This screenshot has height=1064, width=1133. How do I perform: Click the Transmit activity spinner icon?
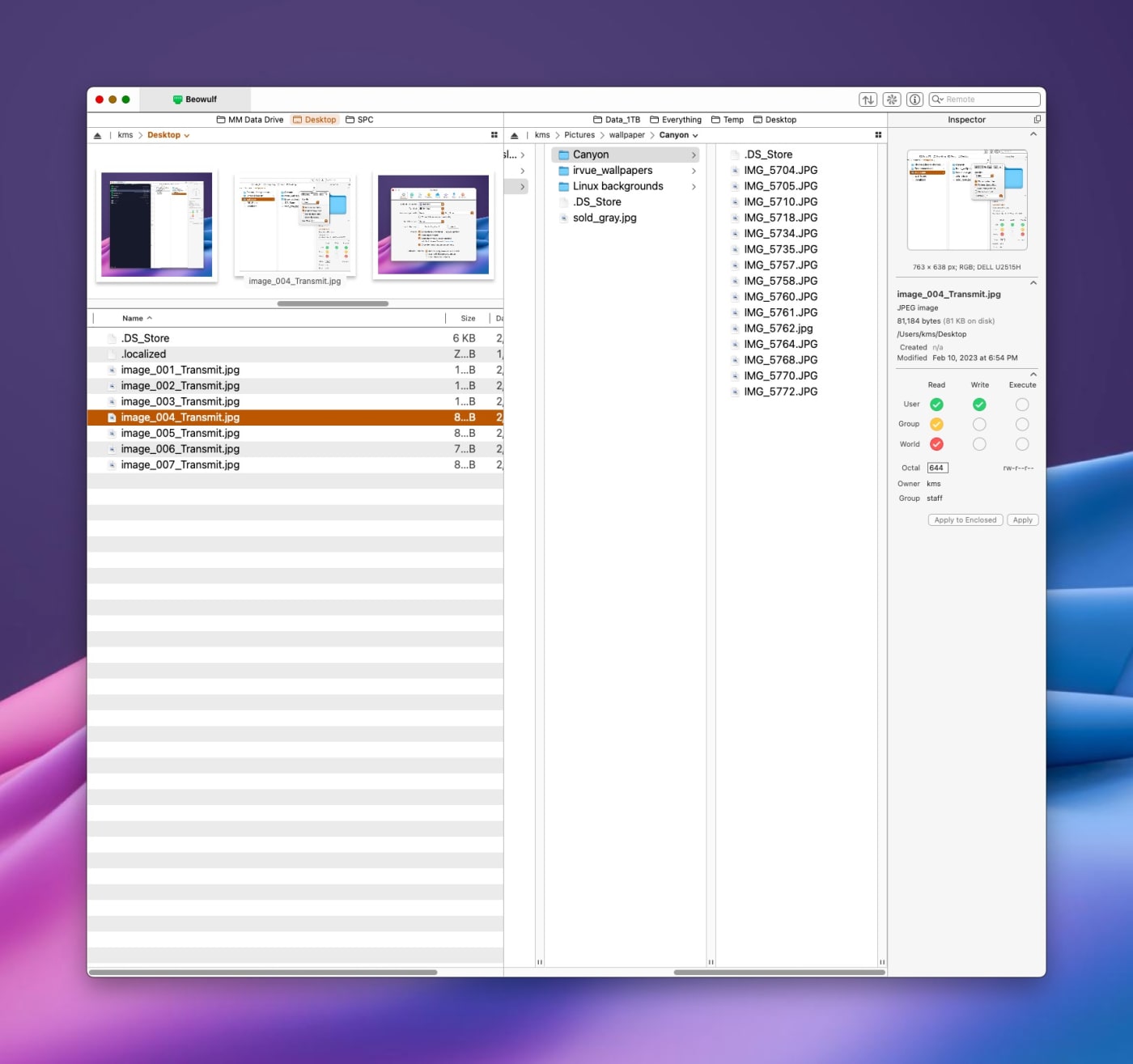891,100
